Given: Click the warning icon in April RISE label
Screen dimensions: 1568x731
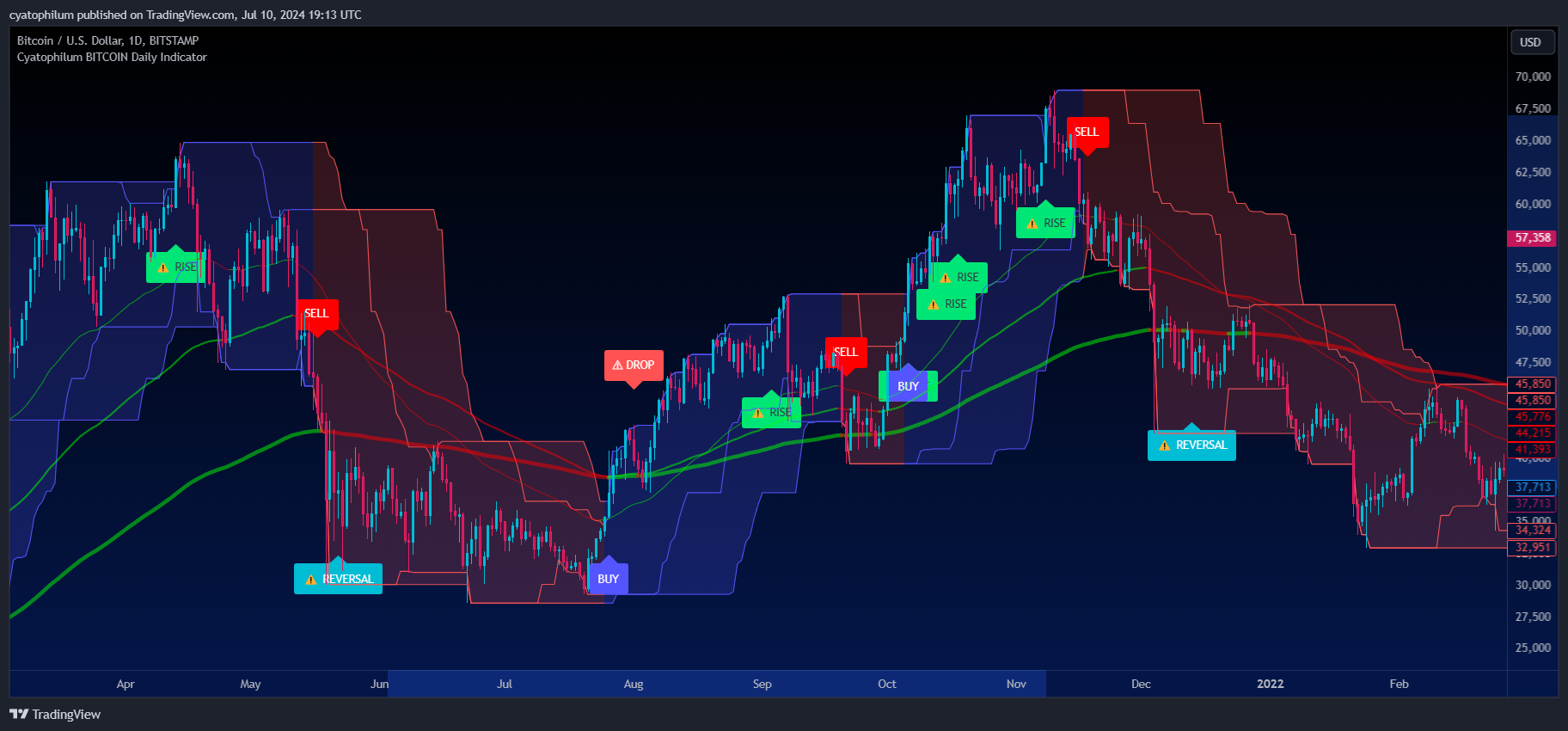Looking at the screenshot, I should pyautogui.click(x=163, y=267).
